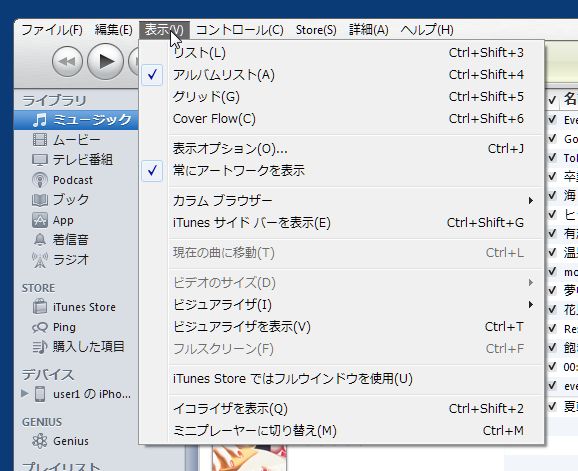Uncheck the track starting with 'To'
Viewport: 578px width, 471px height.
pos(552,157)
